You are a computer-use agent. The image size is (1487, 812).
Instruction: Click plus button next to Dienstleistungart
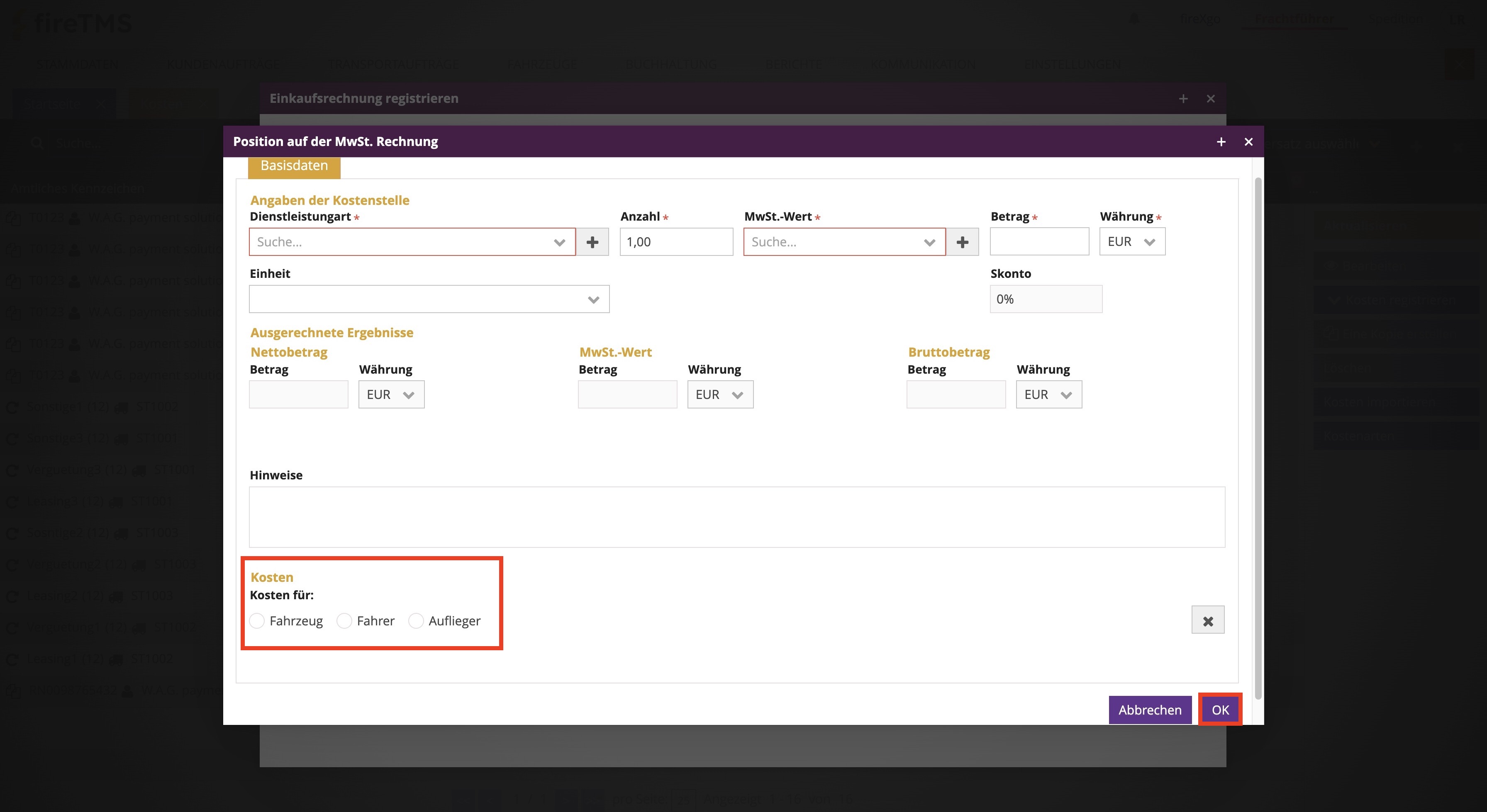(x=592, y=242)
